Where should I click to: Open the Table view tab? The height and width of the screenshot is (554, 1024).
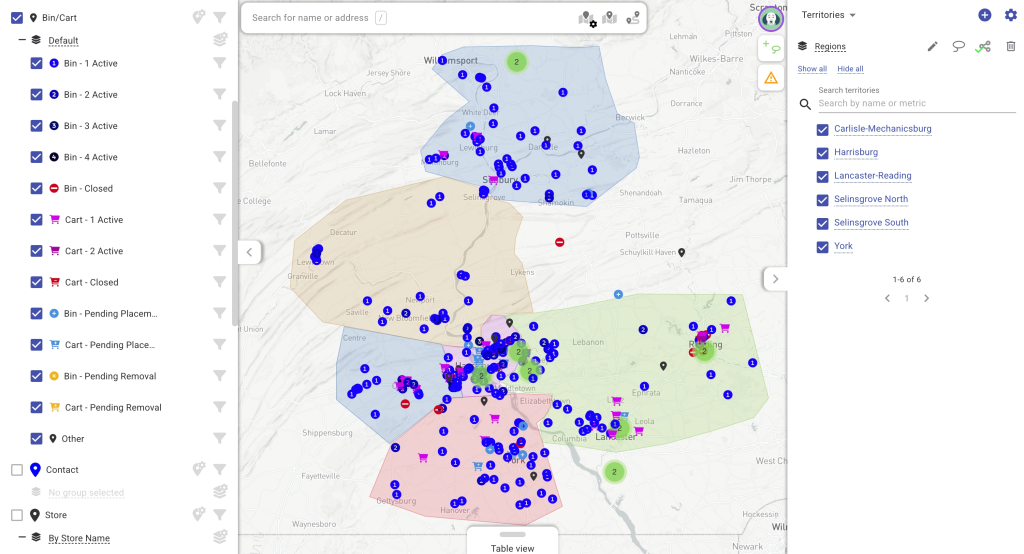click(512, 547)
